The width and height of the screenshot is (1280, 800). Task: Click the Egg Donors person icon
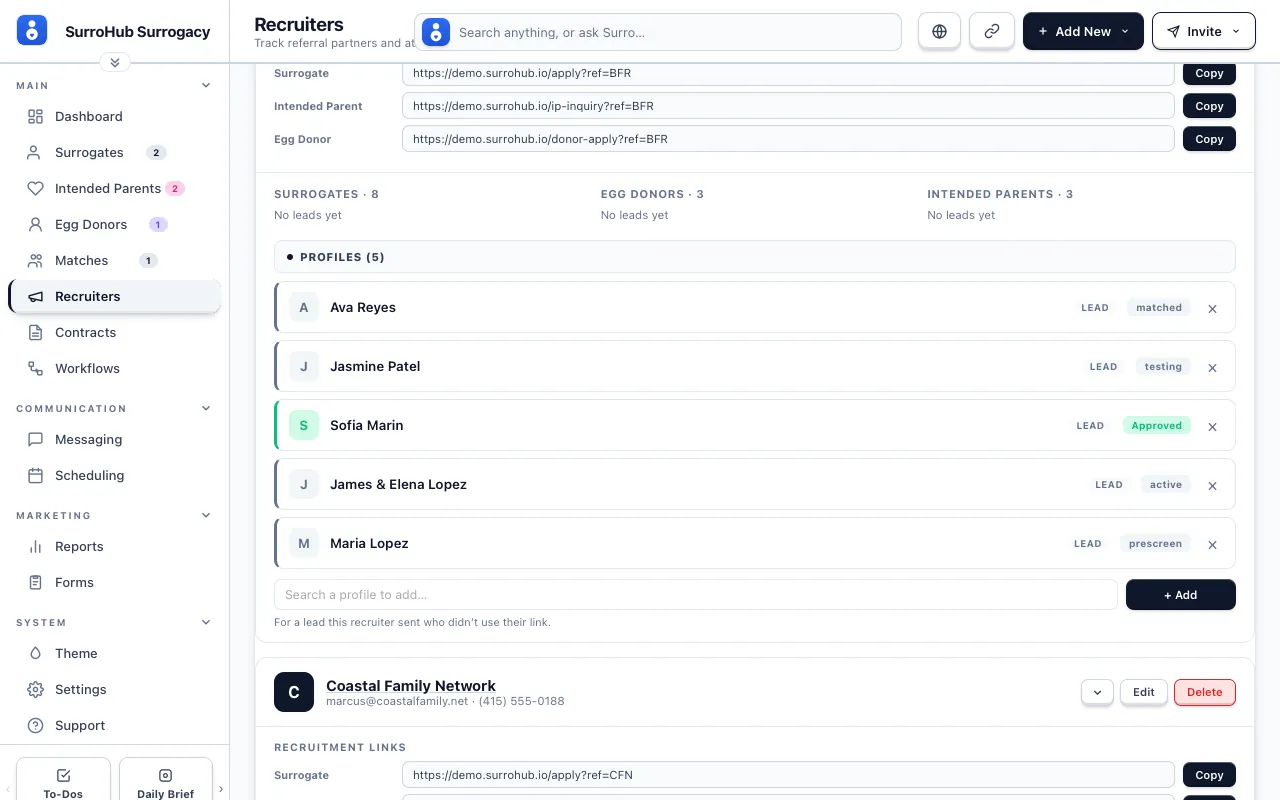[35, 225]
